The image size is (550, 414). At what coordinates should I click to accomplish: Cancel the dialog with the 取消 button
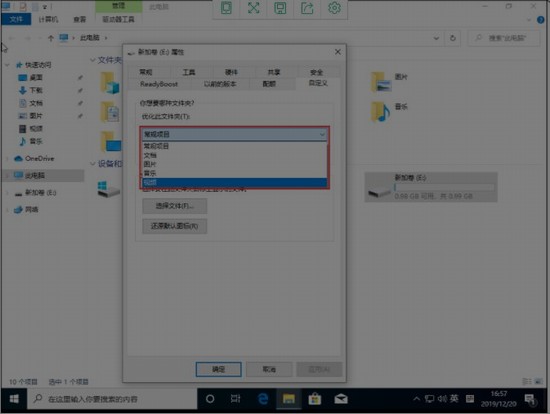pyautogui.click(x=269, y=369)
